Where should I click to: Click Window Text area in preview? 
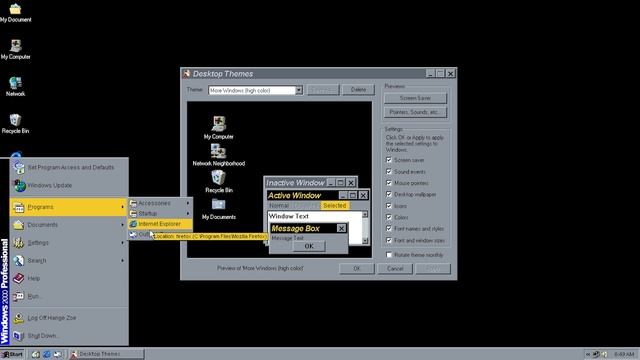[289, 216]
